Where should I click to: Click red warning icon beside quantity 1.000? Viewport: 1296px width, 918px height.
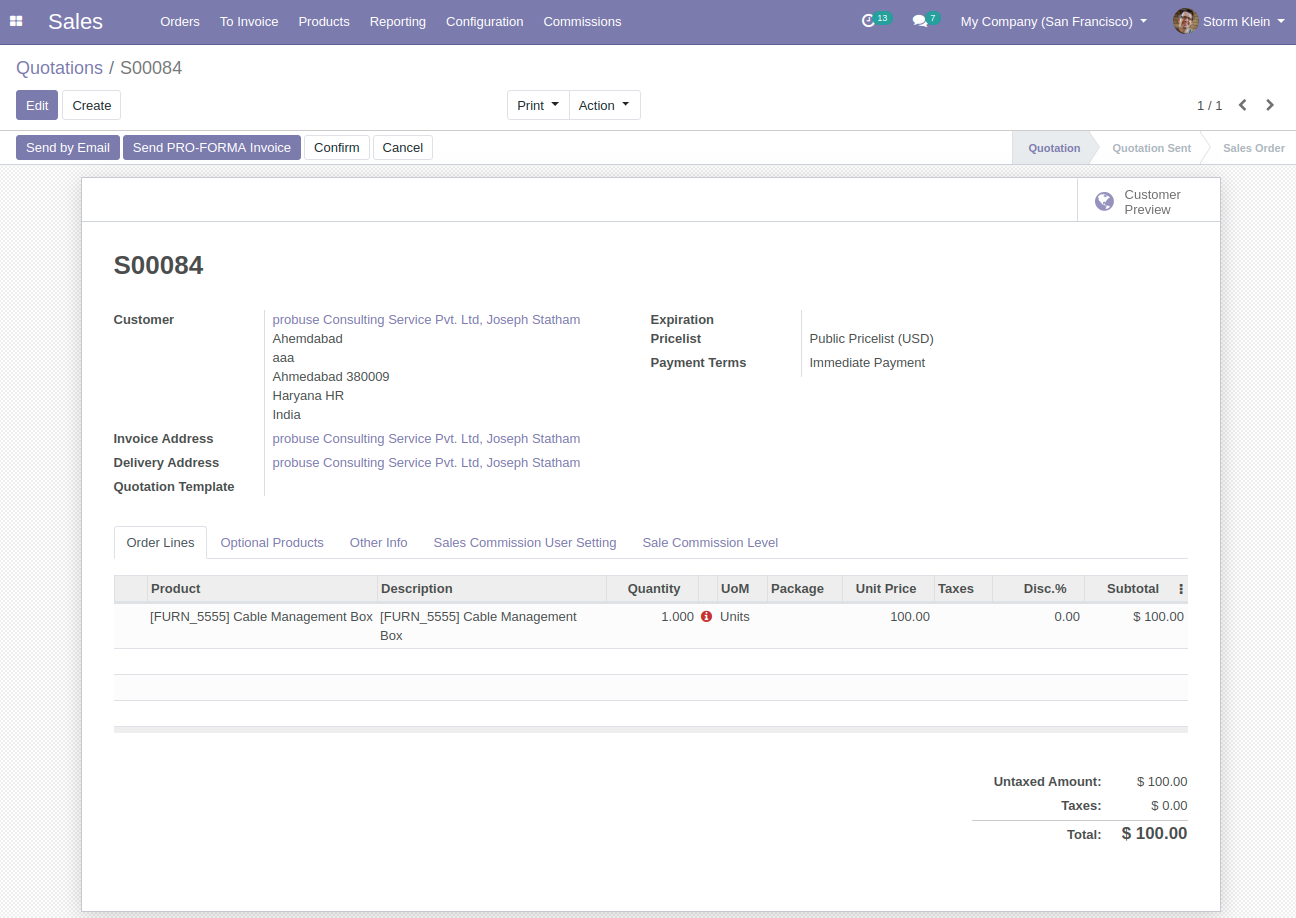coord(706,617)
